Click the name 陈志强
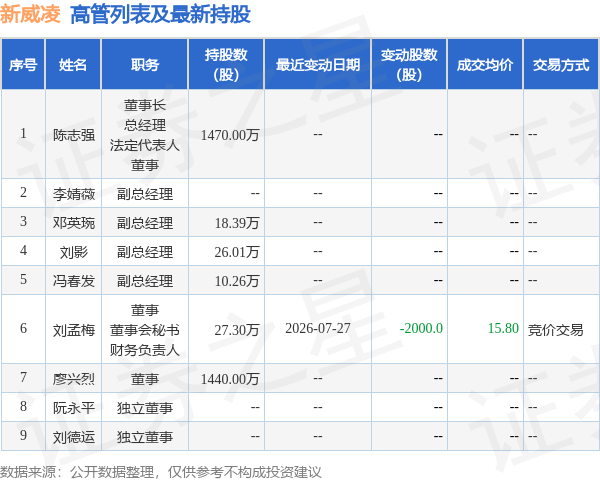Image resolution: width=600 pixels, height=481 pixels. click(73, 135)
